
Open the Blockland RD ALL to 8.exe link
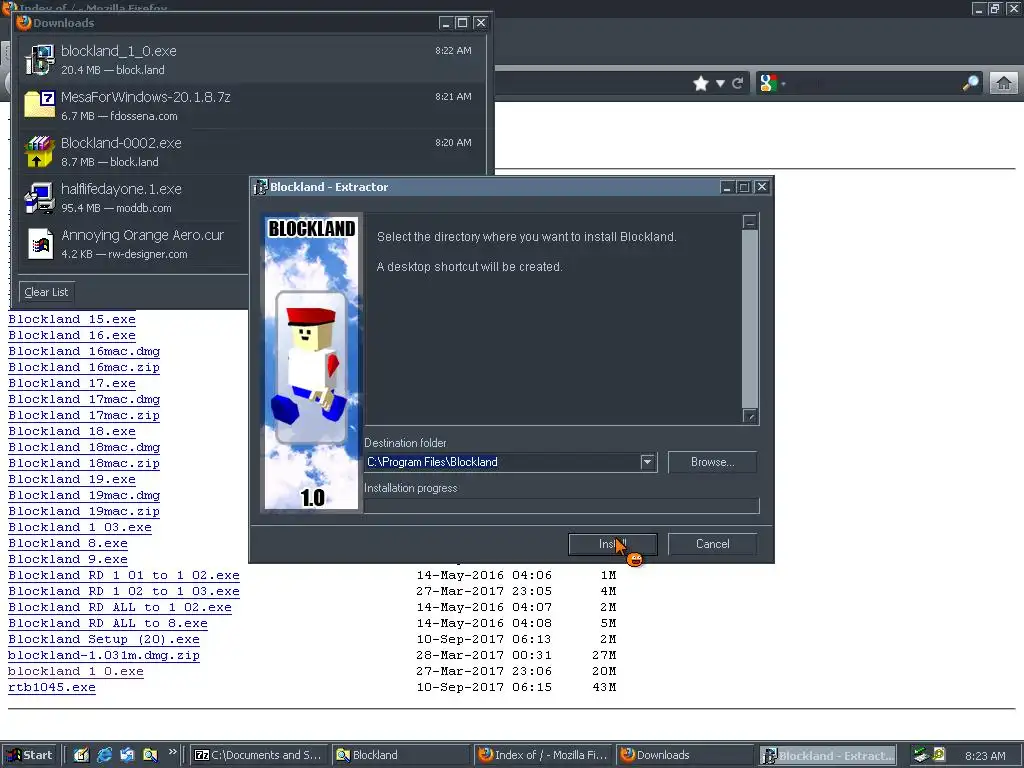[108, 623]
